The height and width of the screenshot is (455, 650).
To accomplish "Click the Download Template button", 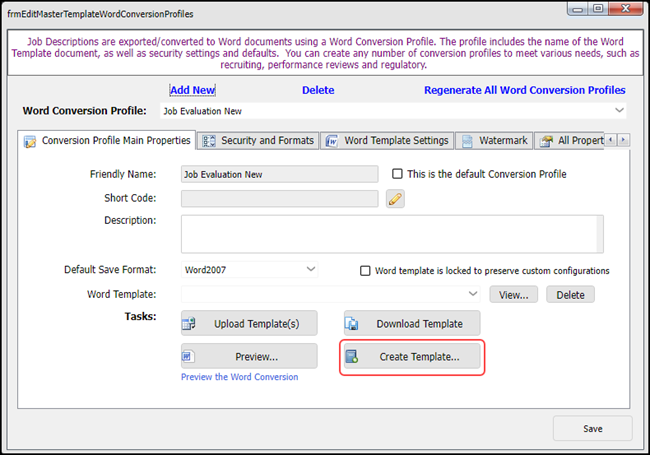I will point(412,323).
